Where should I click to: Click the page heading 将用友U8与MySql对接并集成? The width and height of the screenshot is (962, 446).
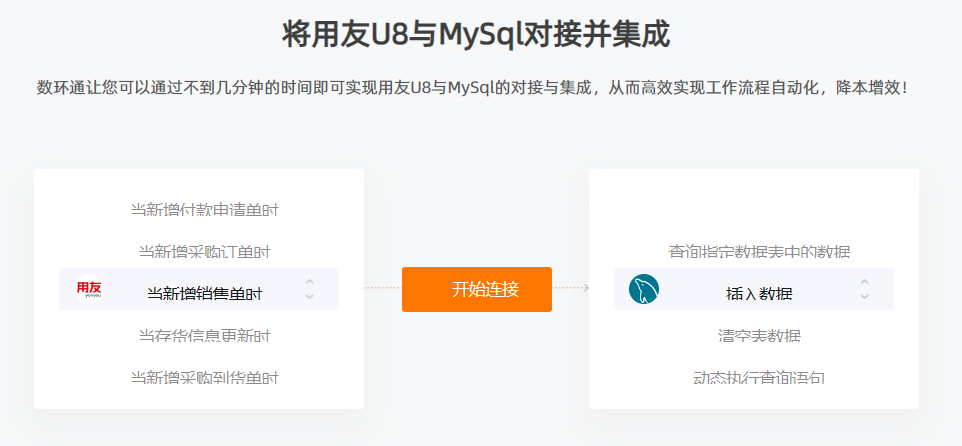click(475, 34)
